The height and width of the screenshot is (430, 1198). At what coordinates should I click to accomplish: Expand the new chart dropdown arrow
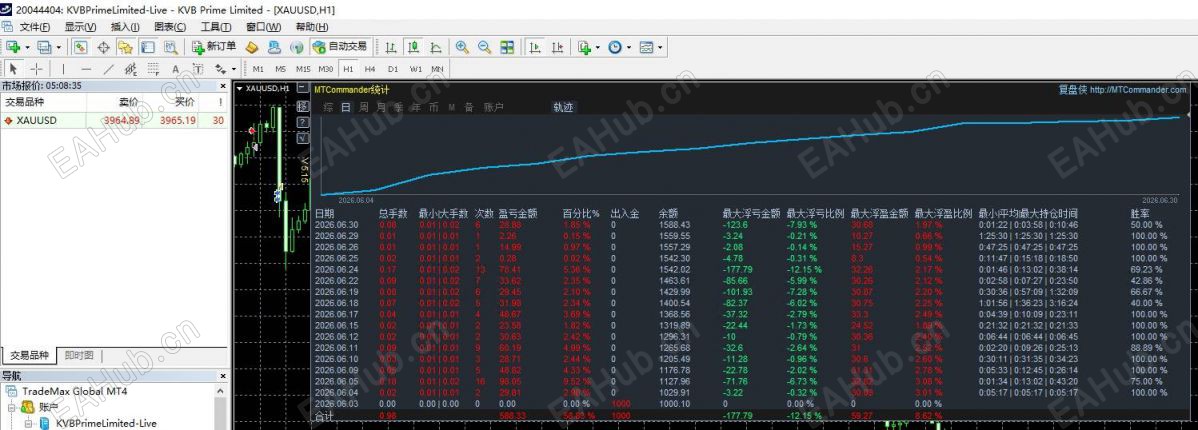[x=28, y=47]
